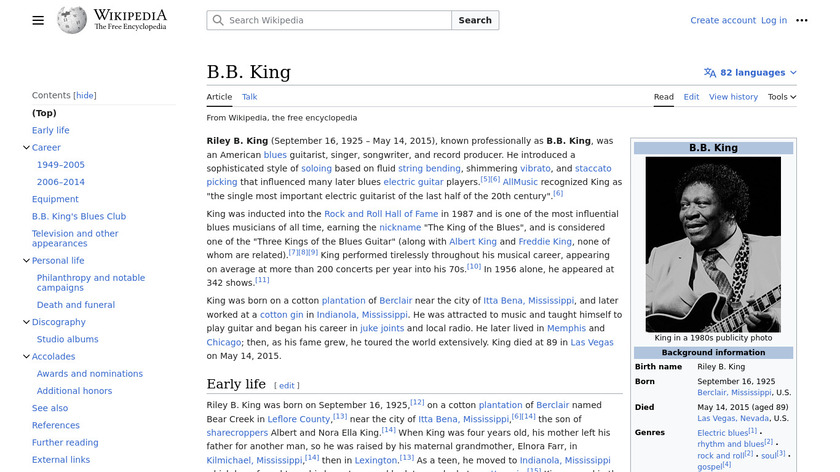Collapse the Discography section chevron
Viewport: 840px width, 472px height.
(26, 322)
